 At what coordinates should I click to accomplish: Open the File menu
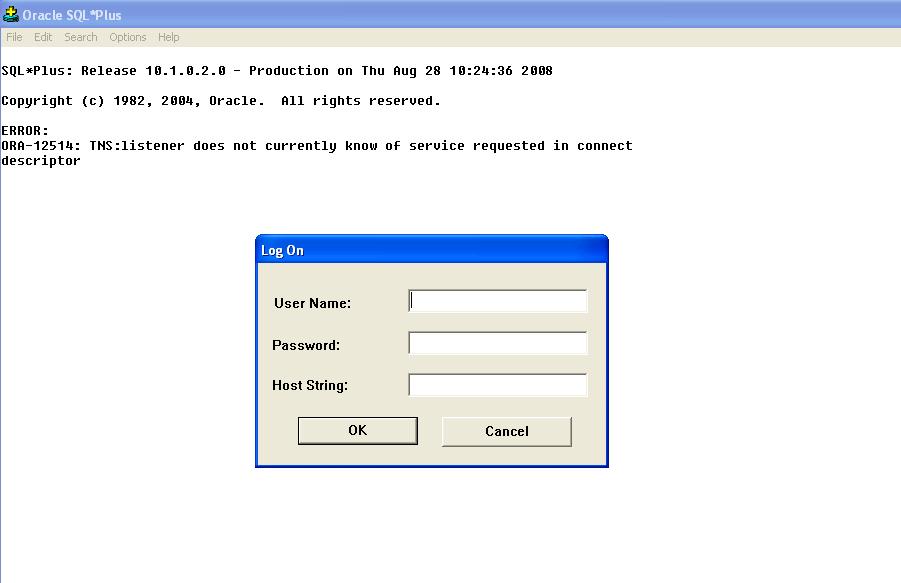(14, 37)
